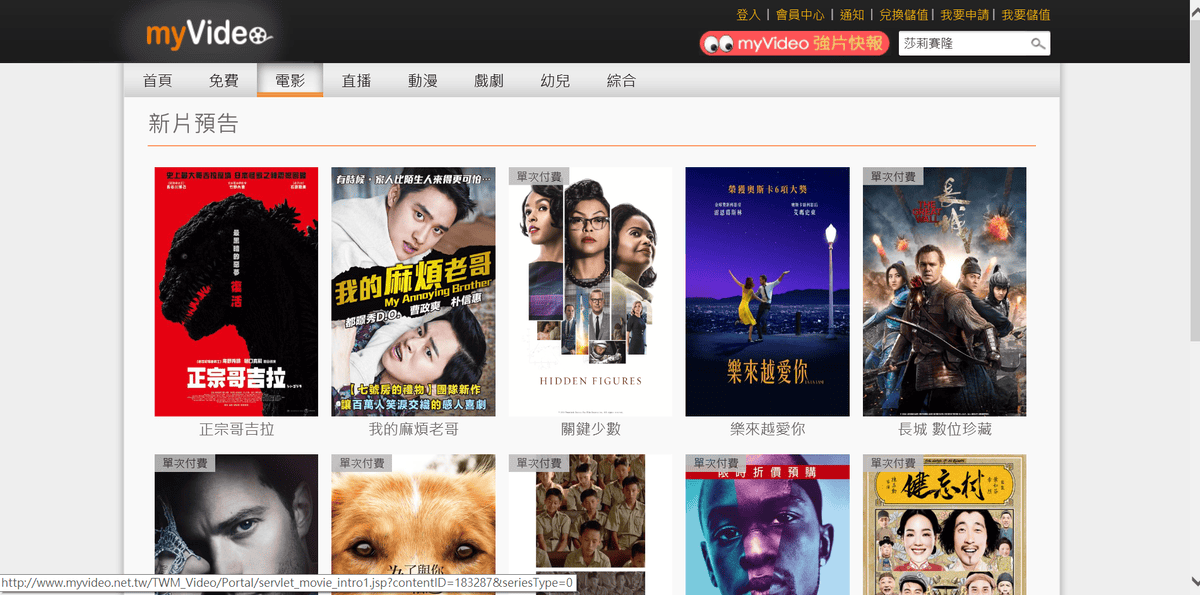Go to the 動漫 tab

422,81
